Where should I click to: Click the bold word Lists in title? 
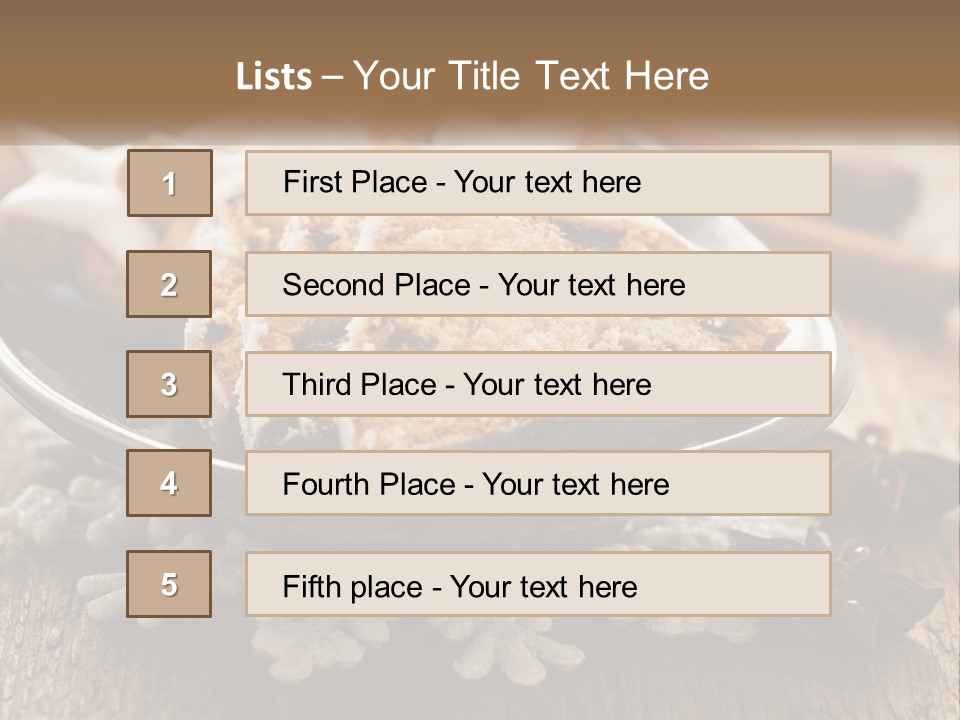(x=274, y=77)
